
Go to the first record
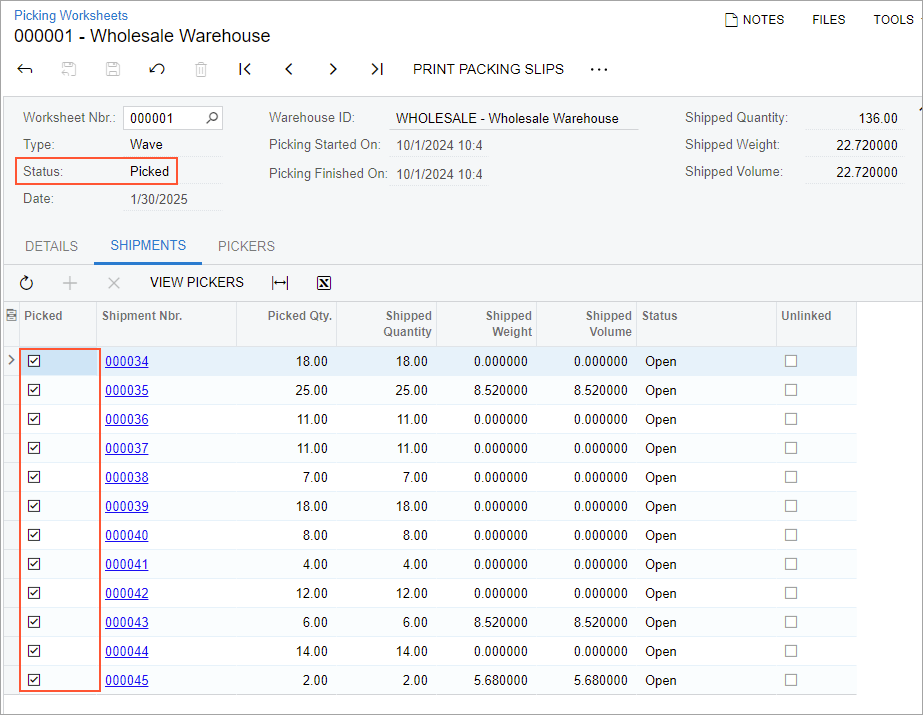pyautogui.click(x=245, y=69)
